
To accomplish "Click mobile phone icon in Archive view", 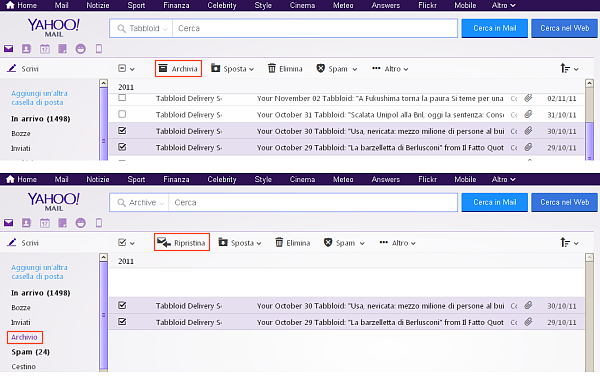I will [99, 223].
